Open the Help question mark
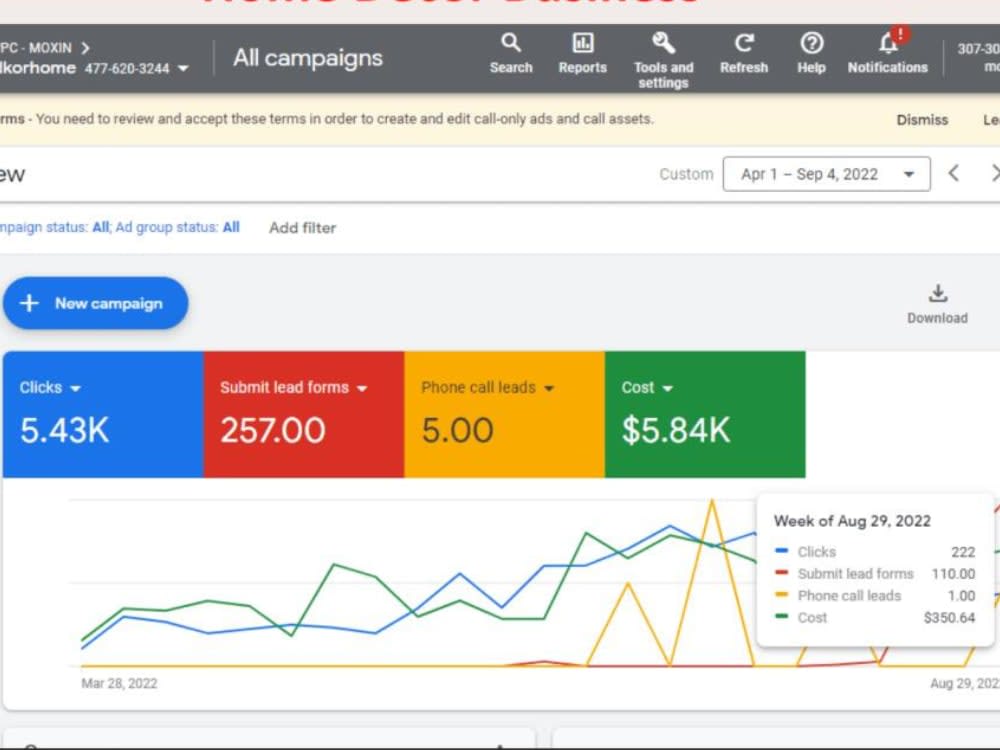This screenshot has width=1000, height=750. (811, 43)
